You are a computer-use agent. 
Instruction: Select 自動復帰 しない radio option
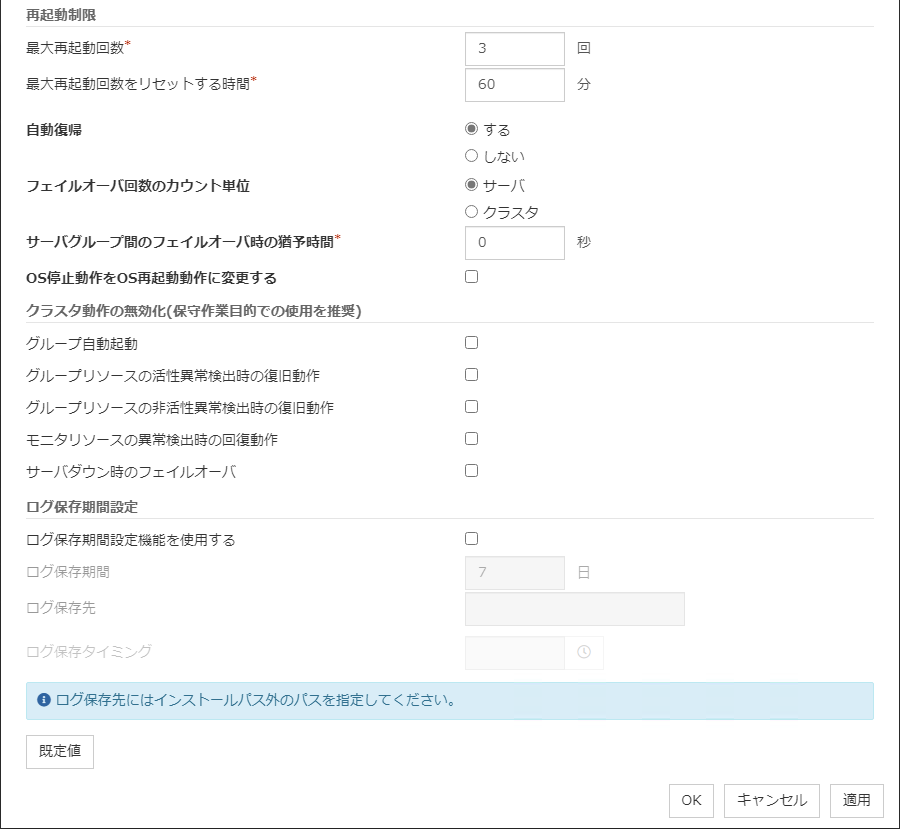pyautogui.click(x=472, y=156)
